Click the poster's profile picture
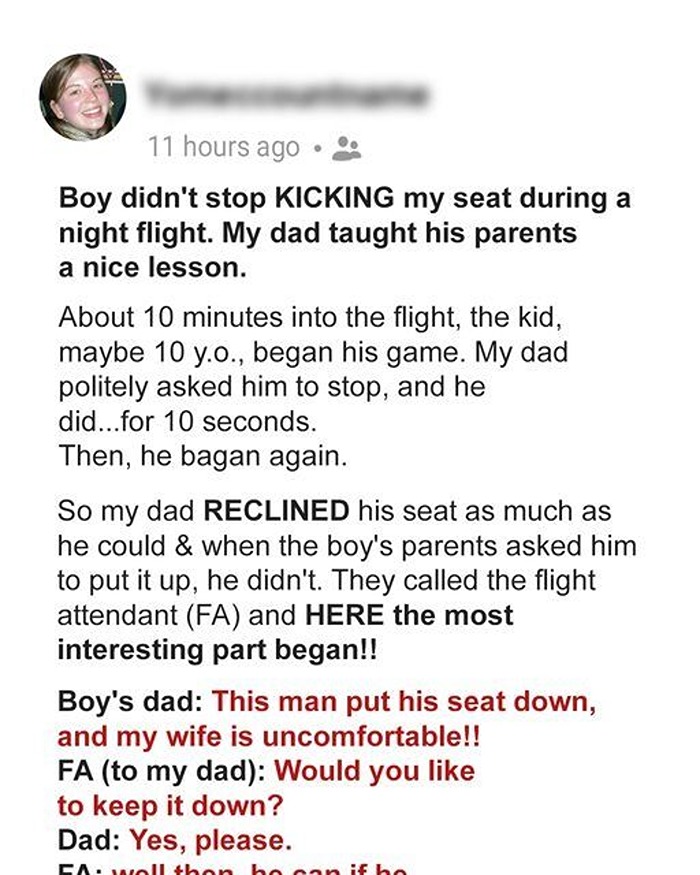 [83, 97]
